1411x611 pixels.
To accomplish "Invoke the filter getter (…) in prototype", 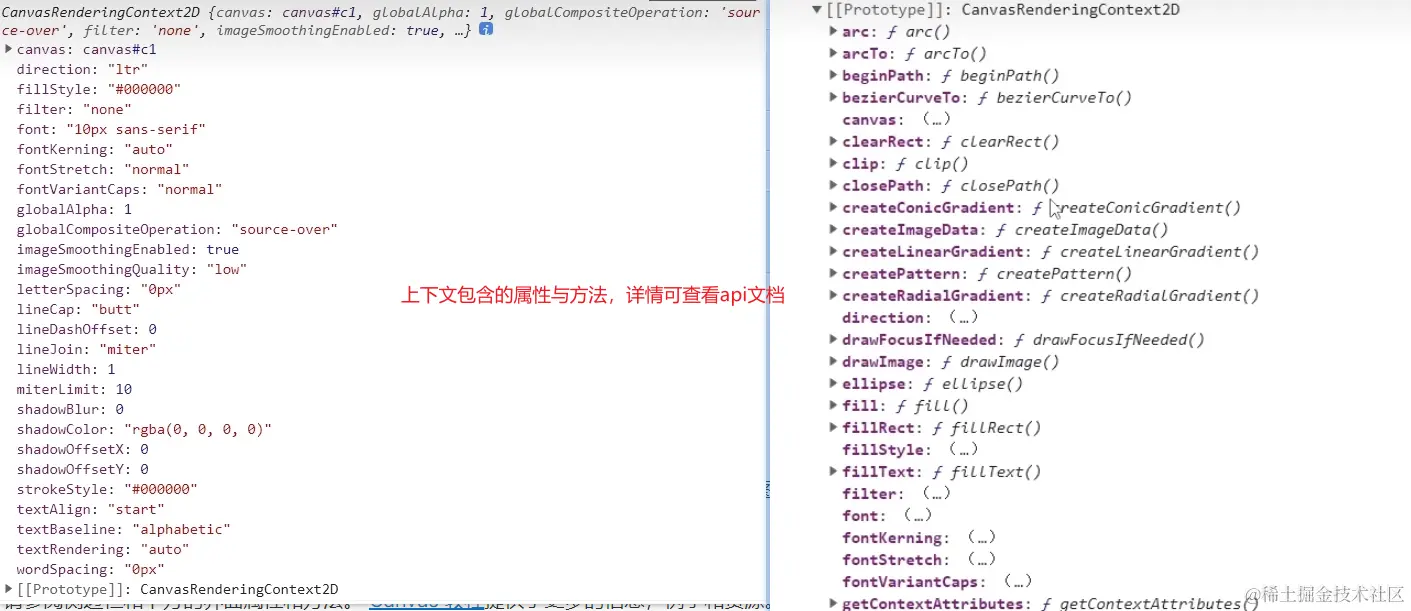I will (936, 494).
